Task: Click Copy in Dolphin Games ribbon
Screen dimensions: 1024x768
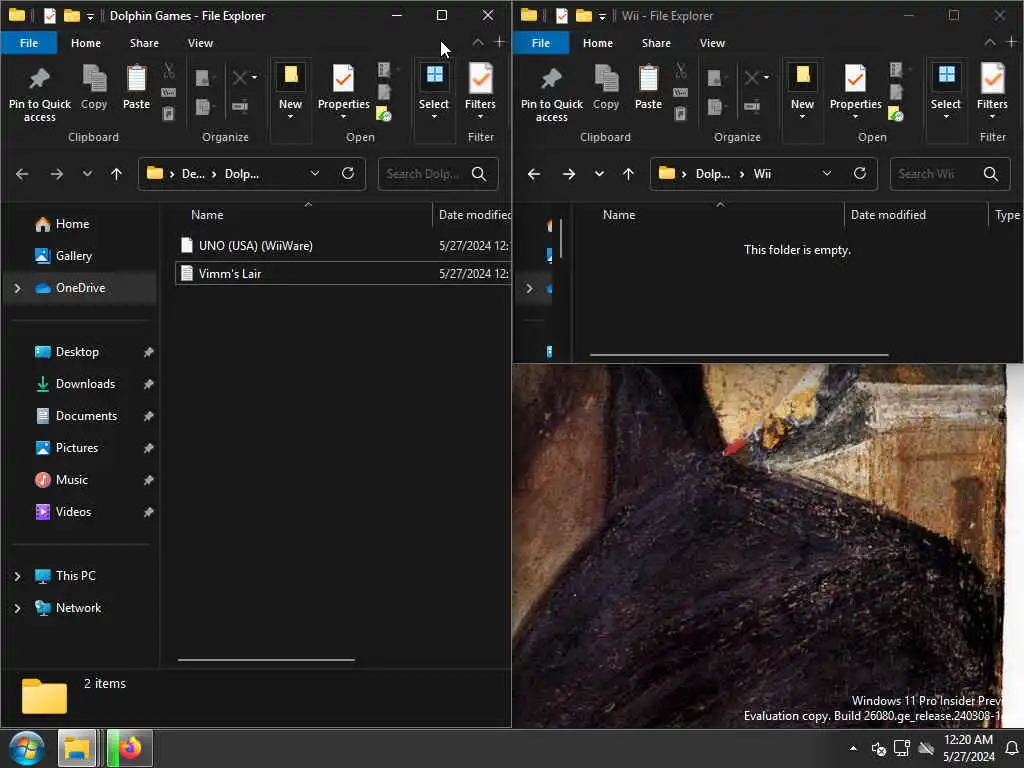Action: (94, 88)
